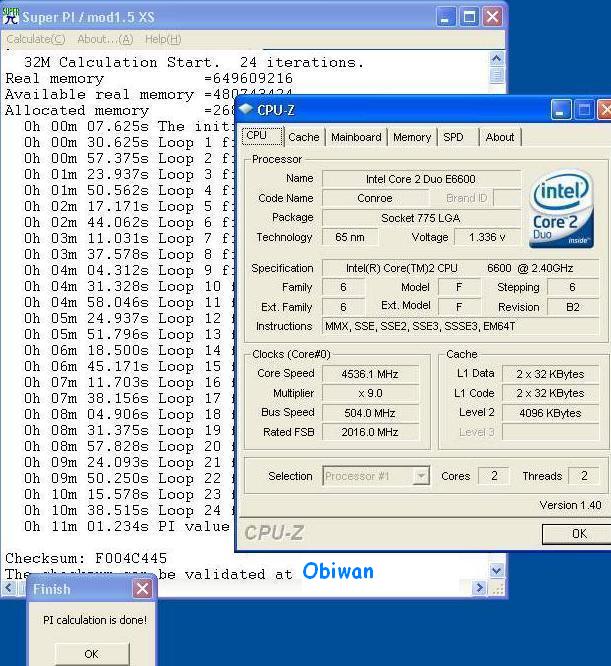Click Super PI horizontal scroll left arrow
This screenshot has height=666, width=611.
(9, 588)
